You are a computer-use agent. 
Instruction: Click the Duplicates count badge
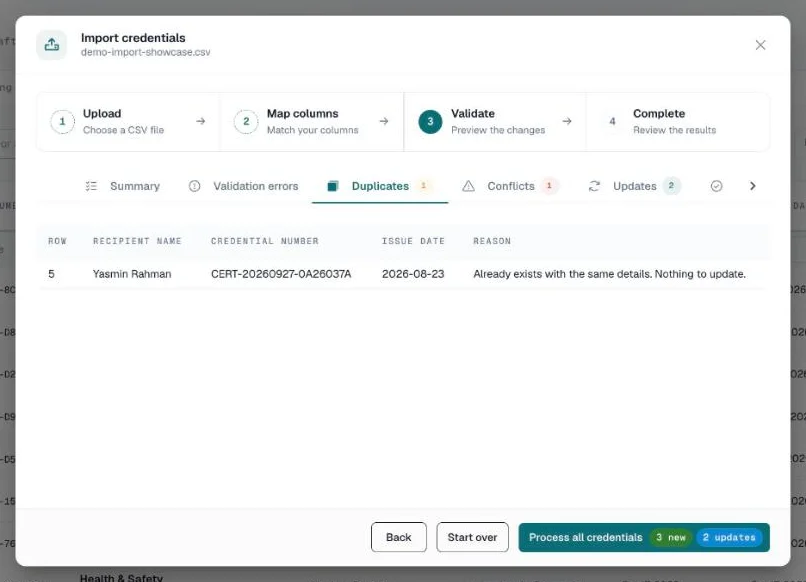(424, 186)
